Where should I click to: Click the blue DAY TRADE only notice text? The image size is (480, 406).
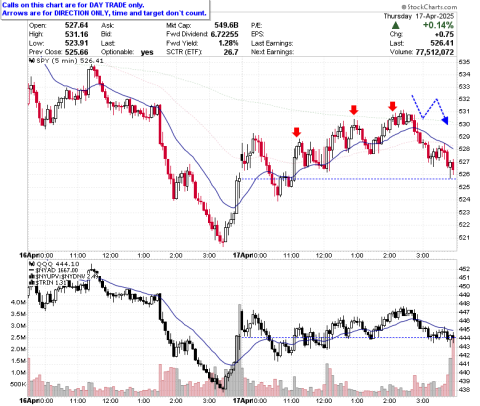pyautogui.click(x=104, y=9)
